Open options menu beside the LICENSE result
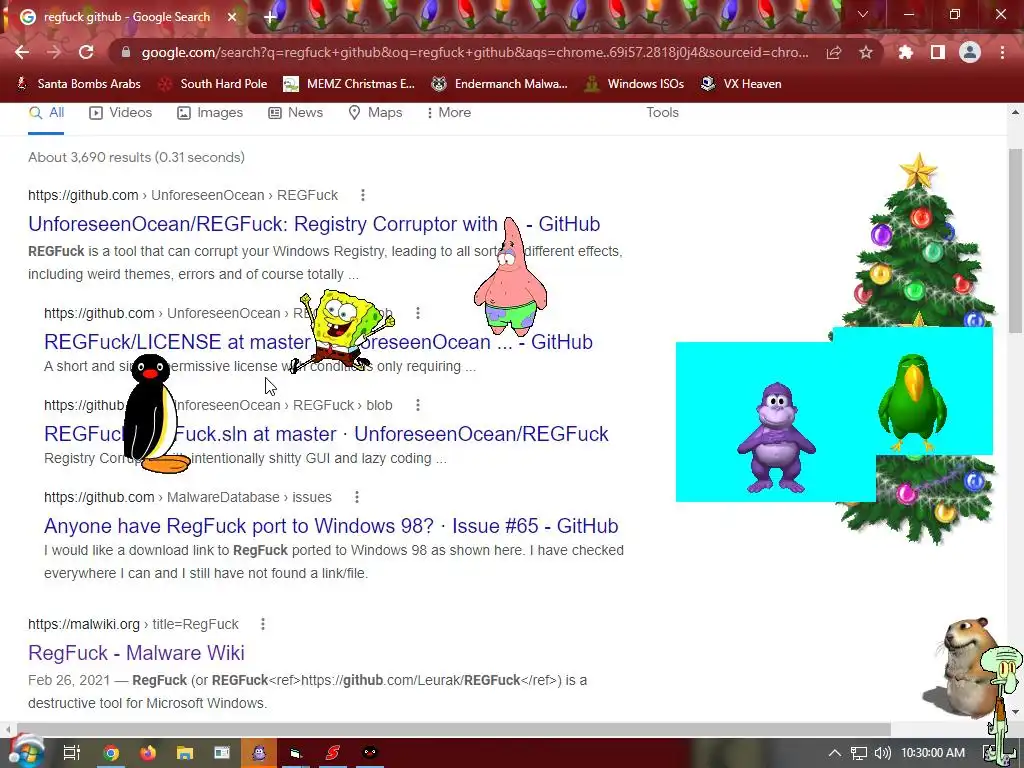Image resolution: width=1024 pixels, height=768 pixels. [x=418, y=313]
